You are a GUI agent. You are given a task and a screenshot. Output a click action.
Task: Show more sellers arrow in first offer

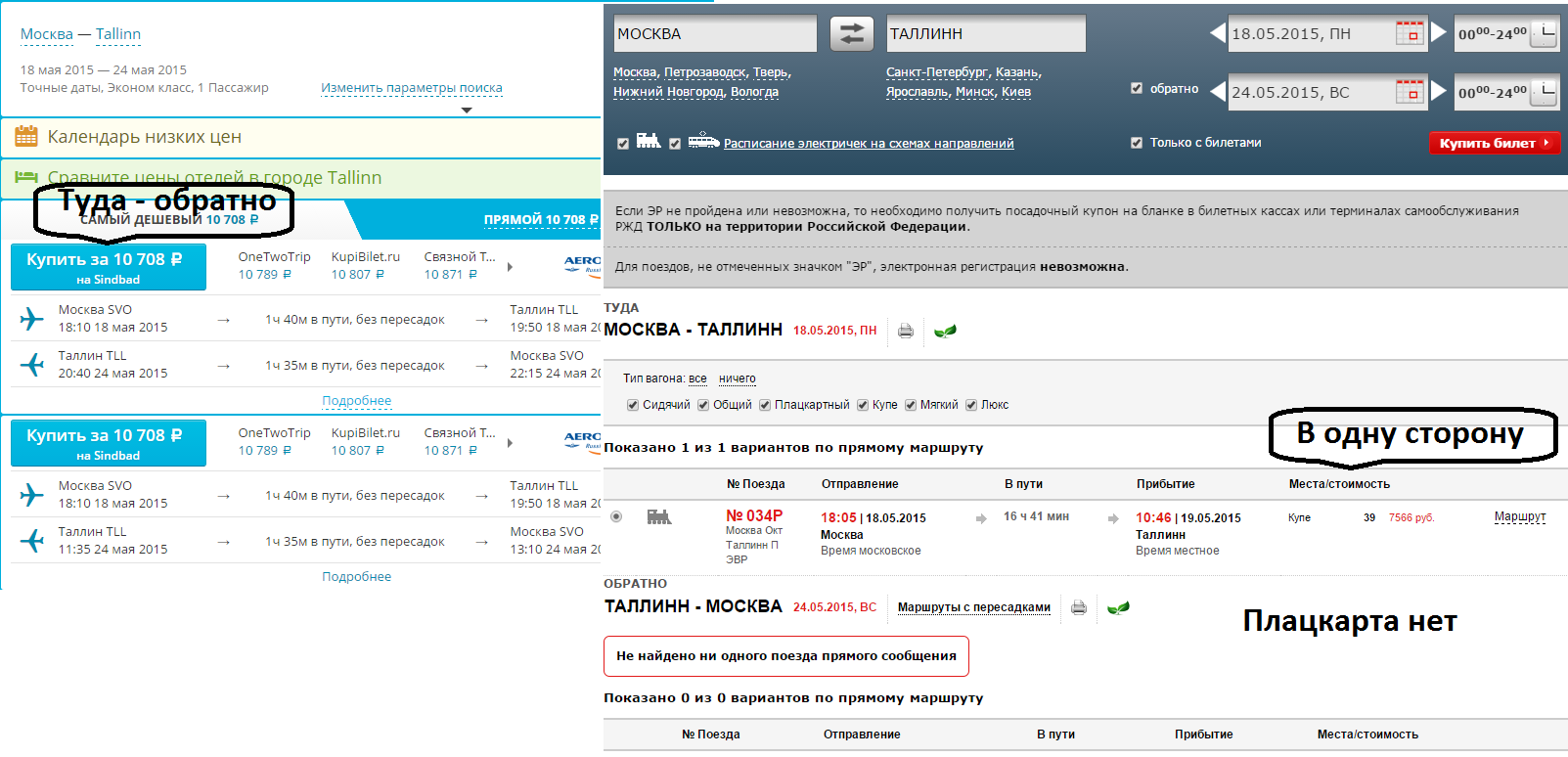pos(510,266)
